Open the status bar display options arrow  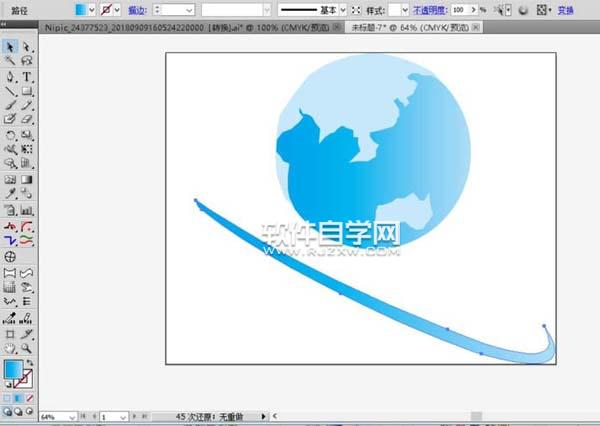[x=263, y=416]
